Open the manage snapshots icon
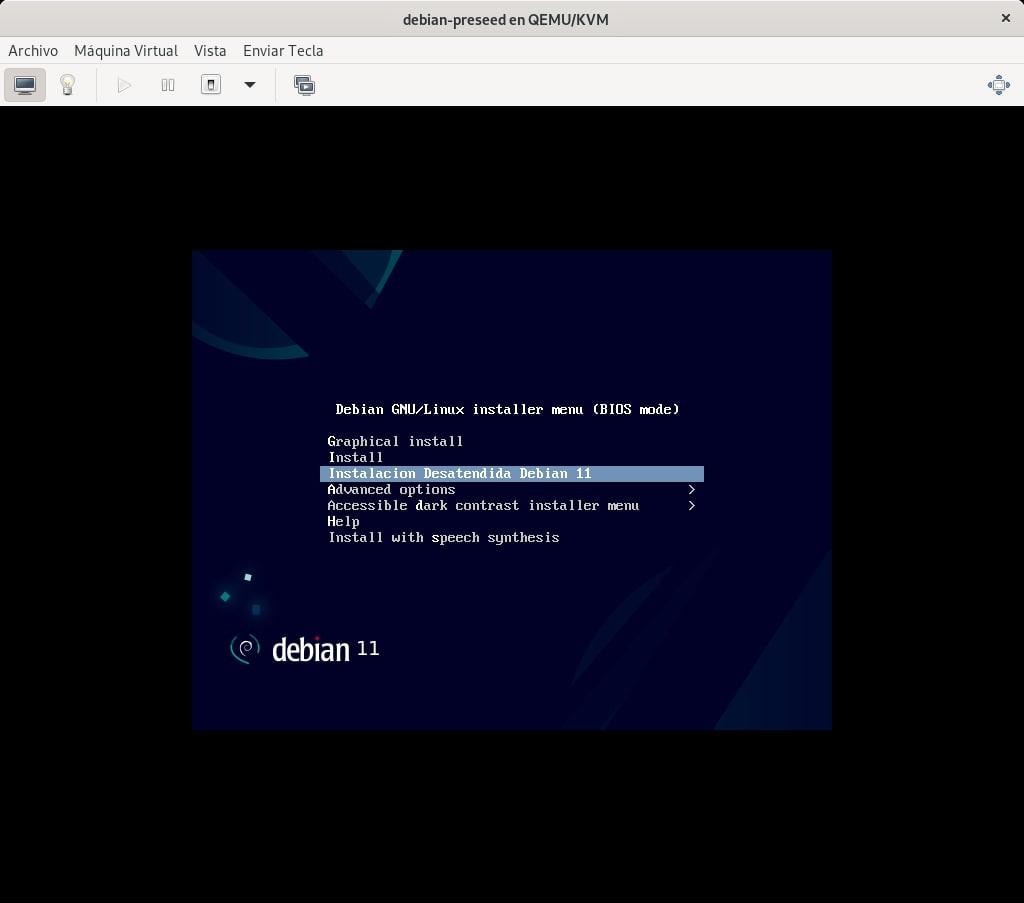Screen dimensions: 1024x903 click(x=304, y=85)
